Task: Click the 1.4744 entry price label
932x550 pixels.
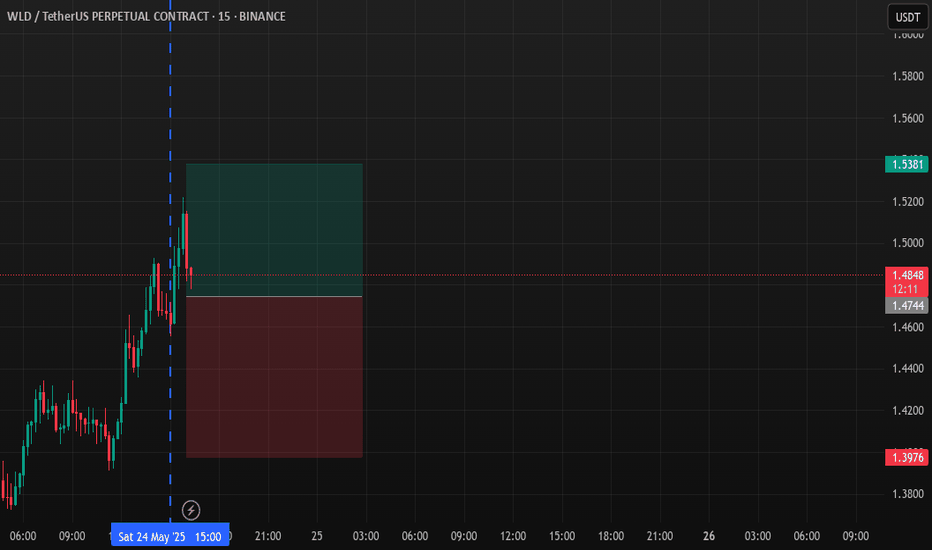Action: [x=906, y=306]
